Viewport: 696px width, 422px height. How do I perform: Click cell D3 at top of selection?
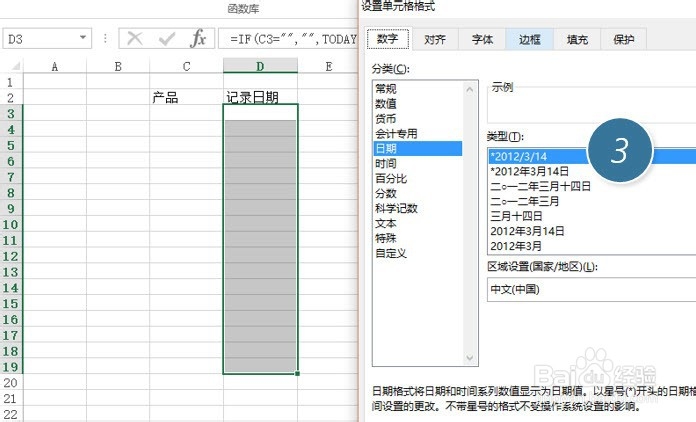click(x=260, y=113)
